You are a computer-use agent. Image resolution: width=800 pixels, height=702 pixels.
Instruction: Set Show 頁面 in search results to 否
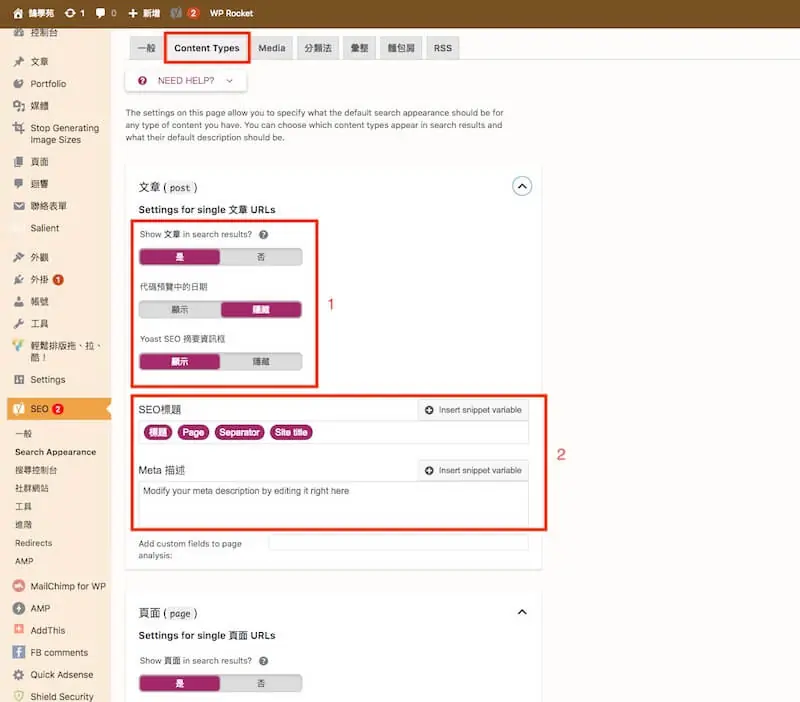(261, 683)
